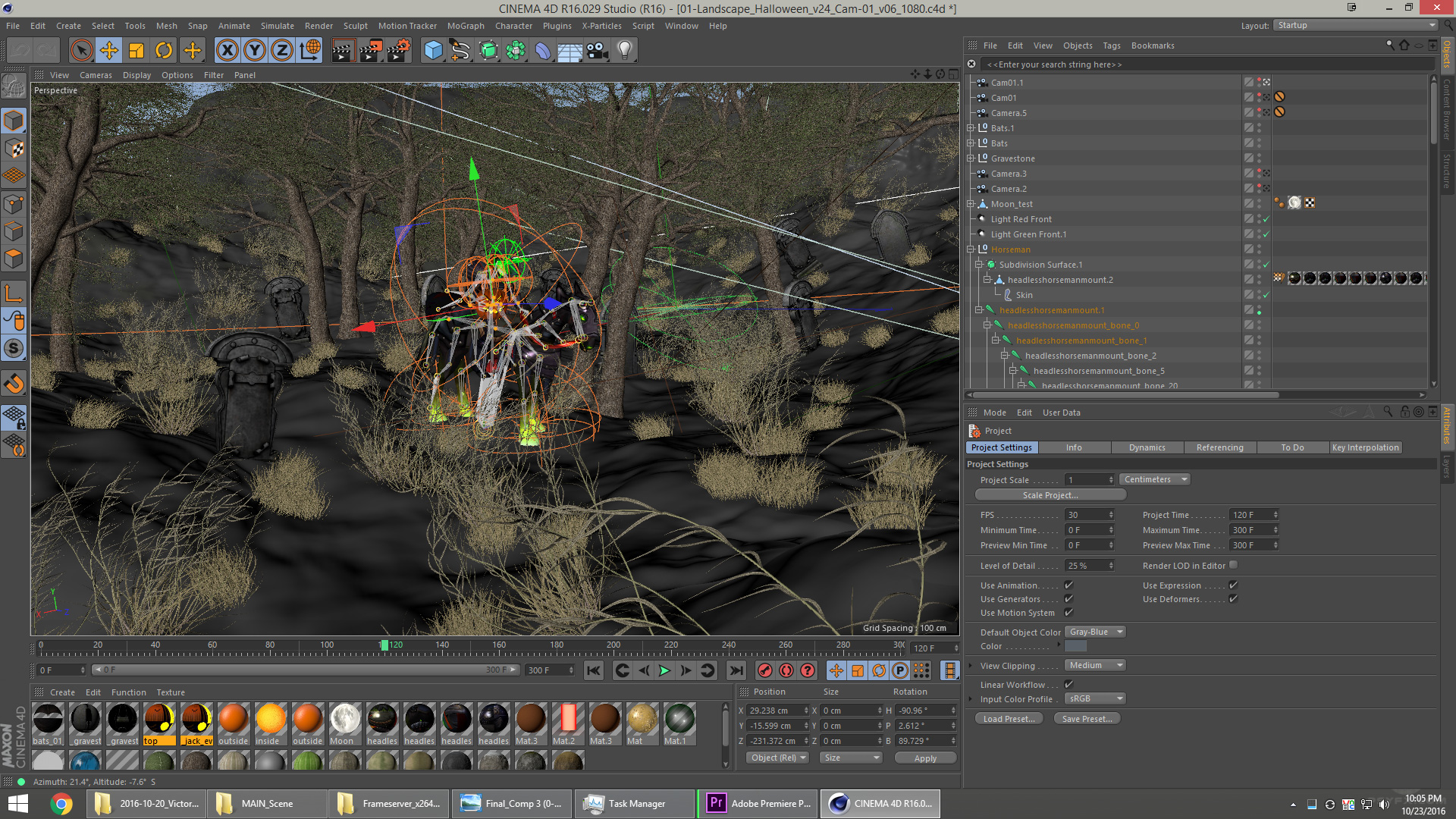Open viewport Cameras menu
Viewport: 1456px width, 819px height.
tap(96, 75)
